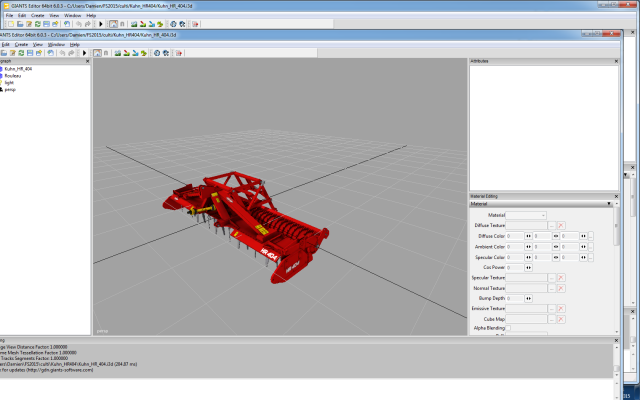Close the Attributes panel
This screenshot has height=400, width=640.
[616, 61]
